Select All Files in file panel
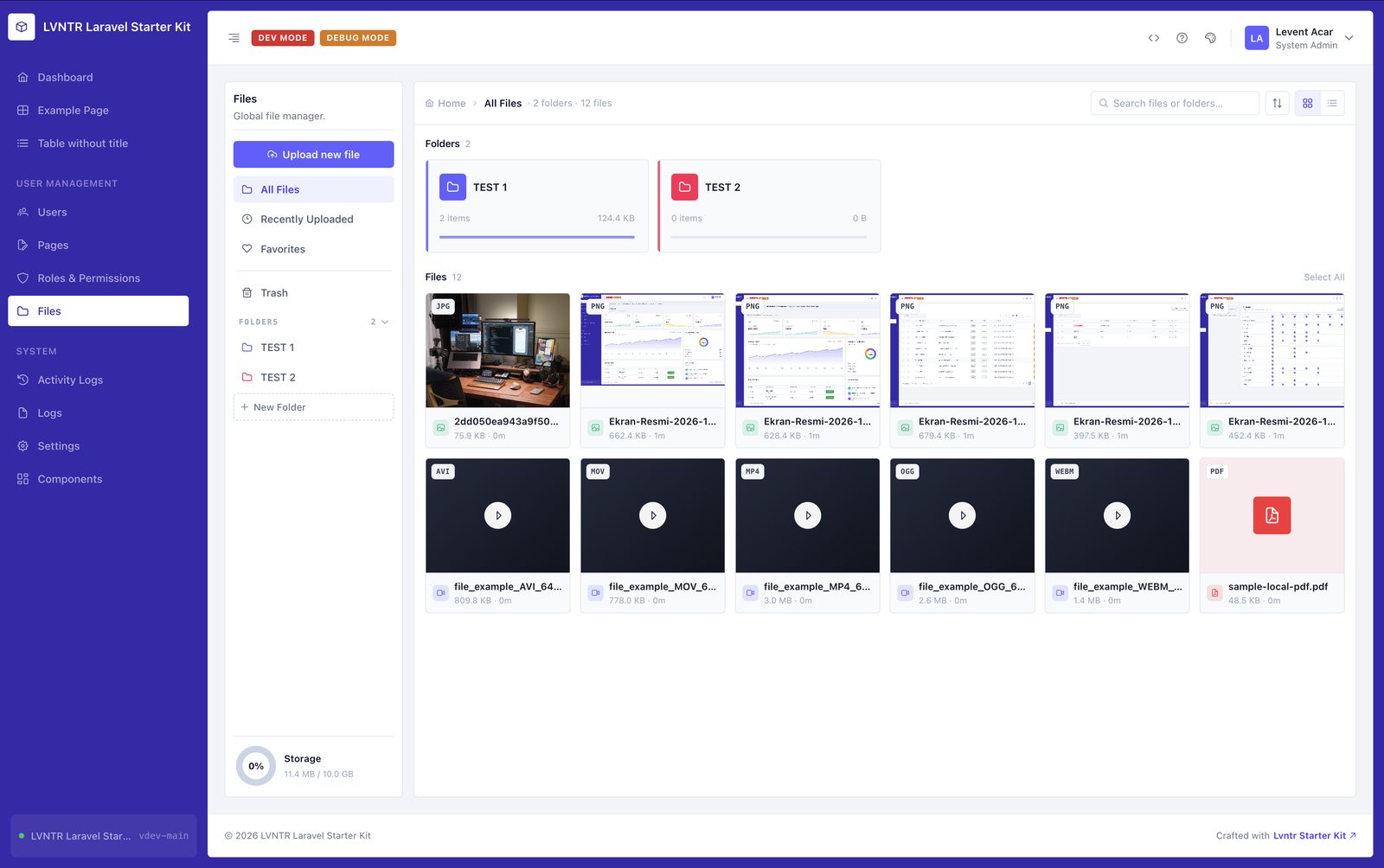Viewport: 1384px width, 868px height. point(313,189)
